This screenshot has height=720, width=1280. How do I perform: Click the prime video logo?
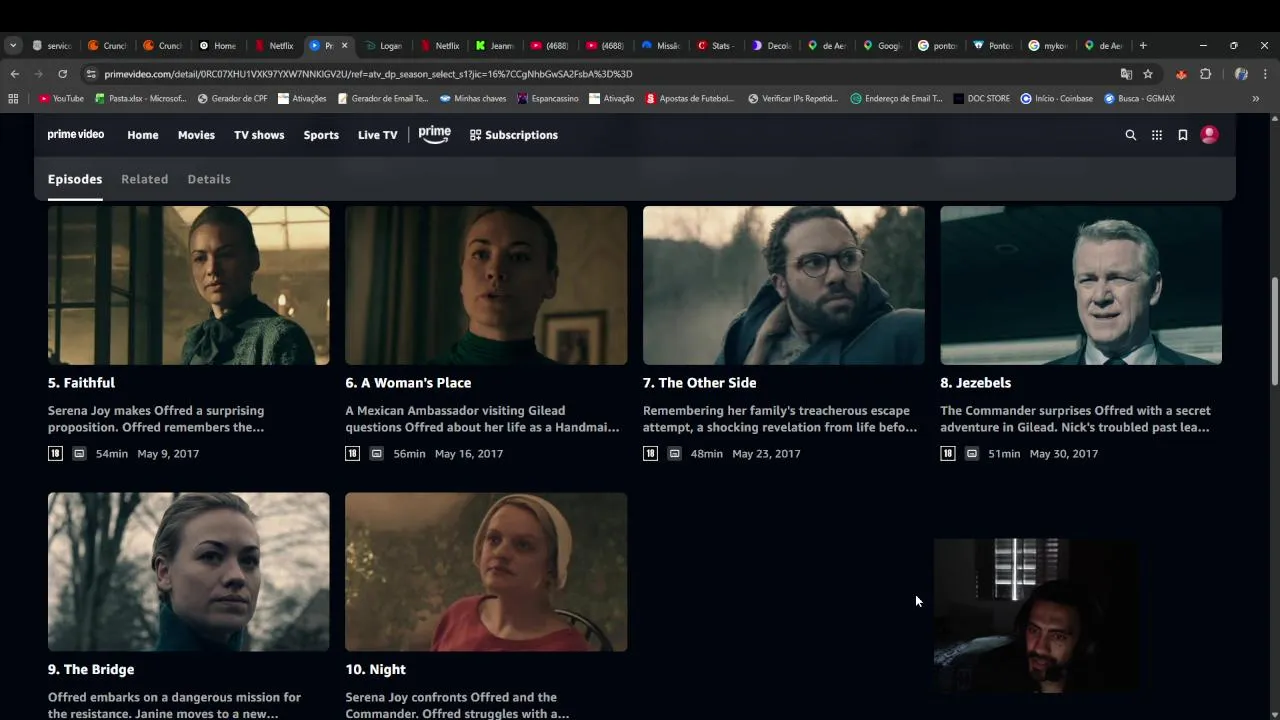pos(76,134)
